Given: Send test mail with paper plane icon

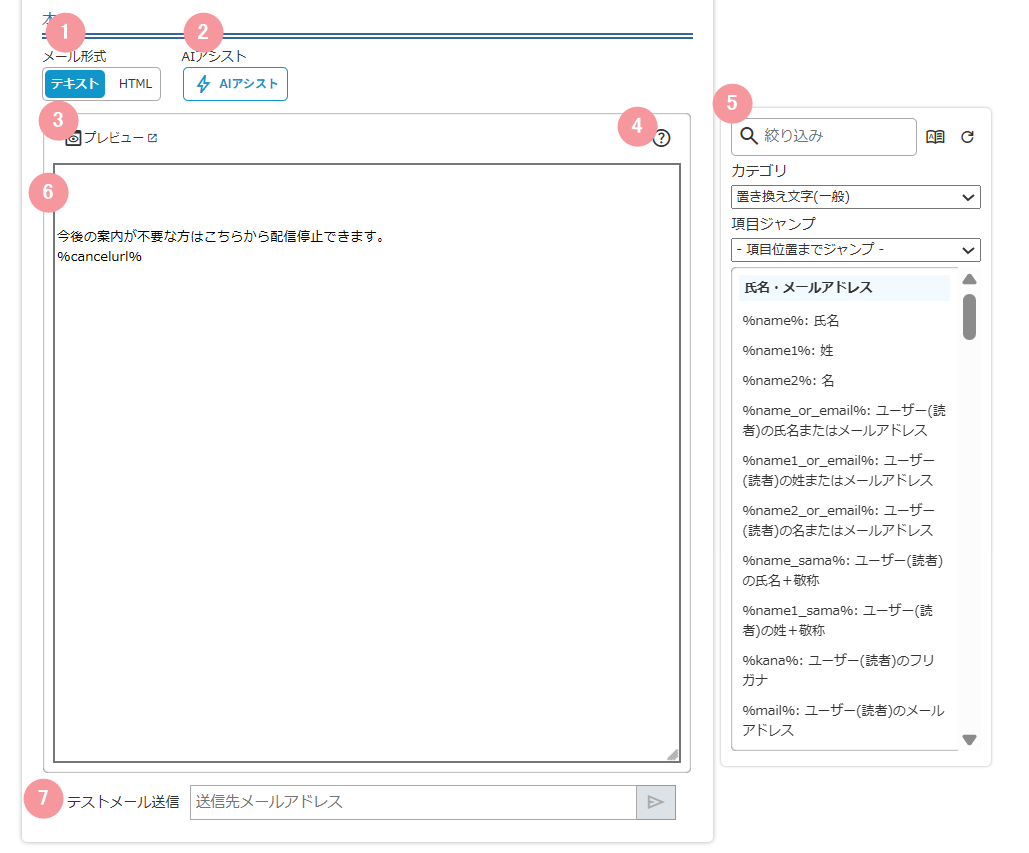Looking at the screenshot, I should pos(656,802).
